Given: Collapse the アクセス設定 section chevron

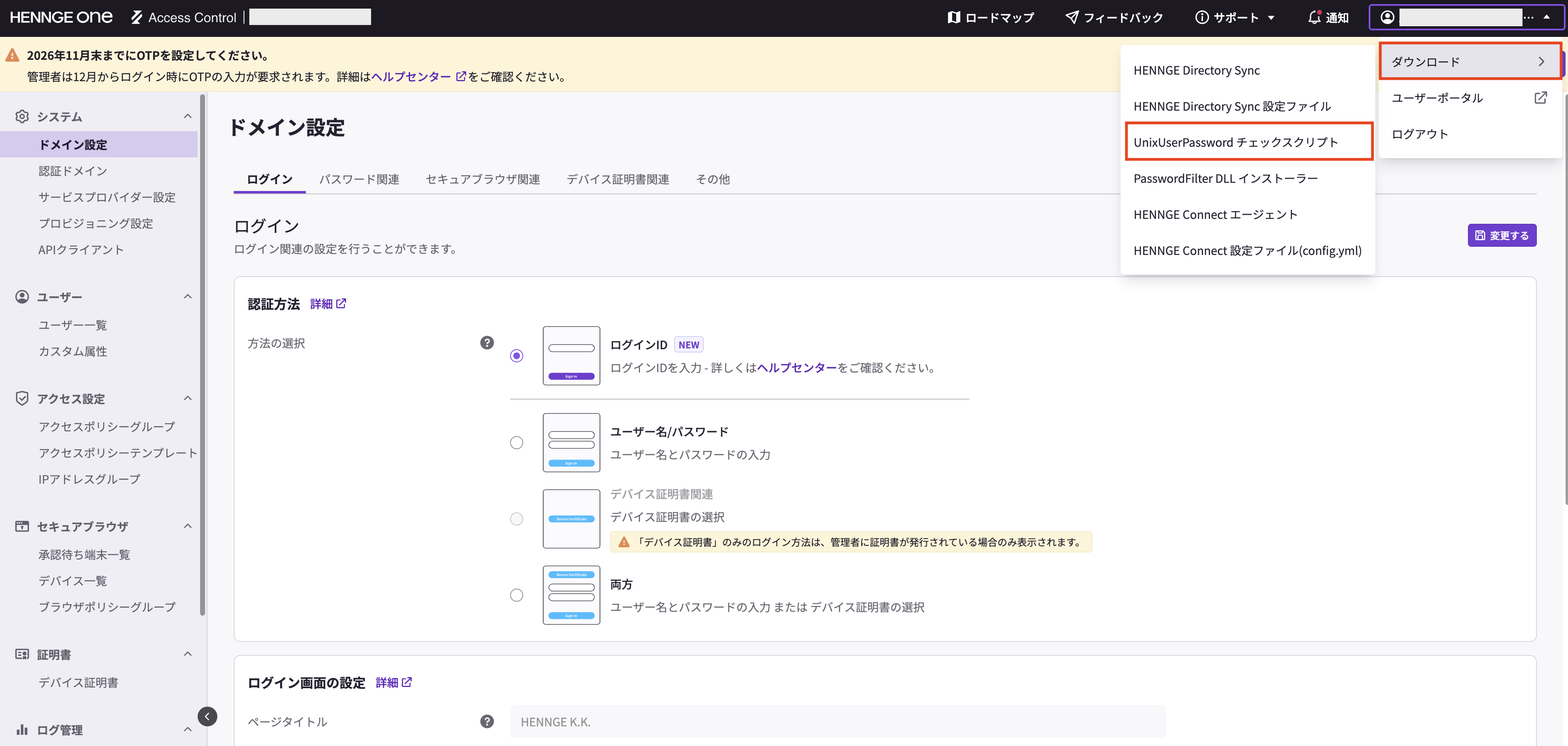Looking at the screenshot, I should 187,398.
